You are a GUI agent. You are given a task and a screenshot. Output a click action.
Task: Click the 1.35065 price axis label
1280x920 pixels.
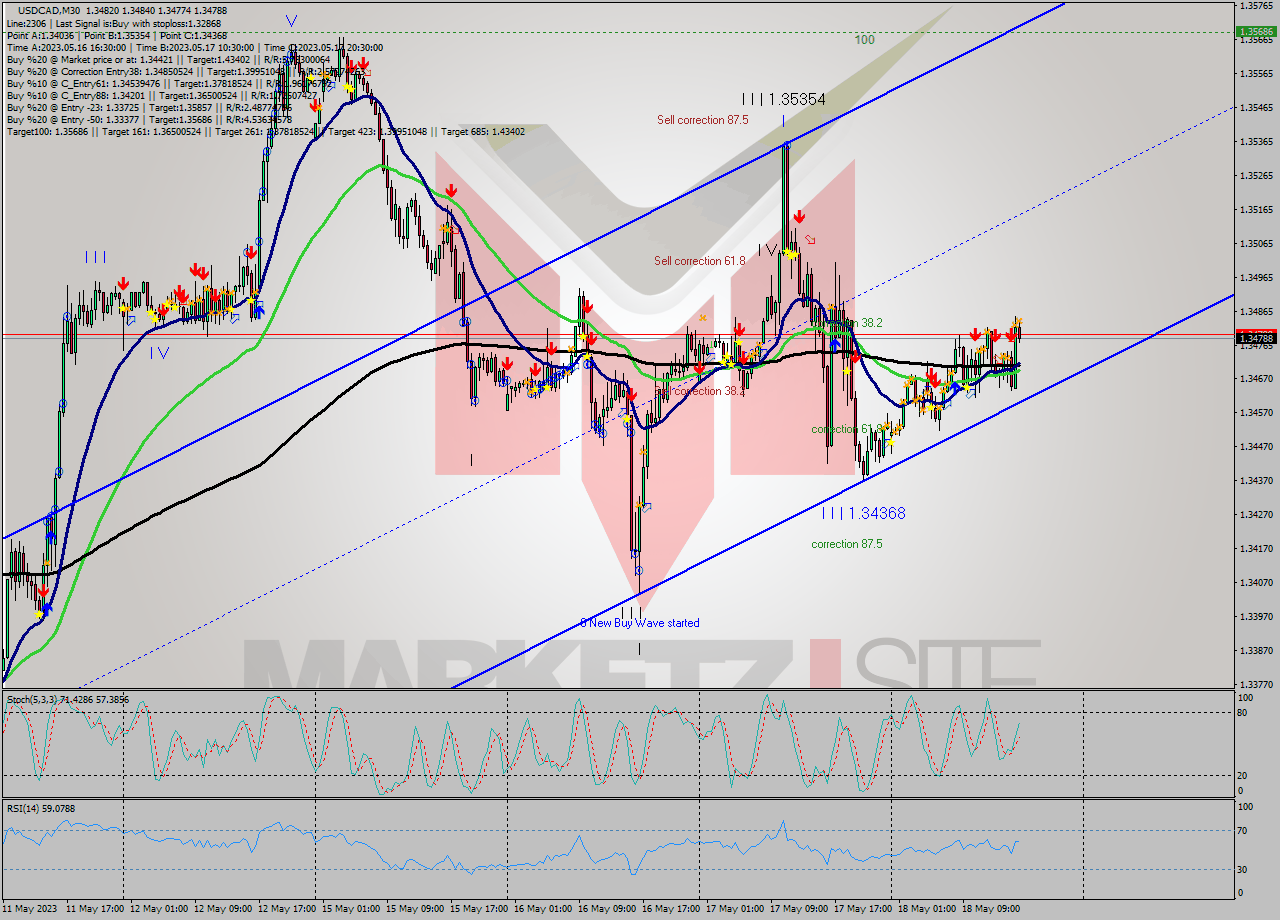click(1256, 243)
